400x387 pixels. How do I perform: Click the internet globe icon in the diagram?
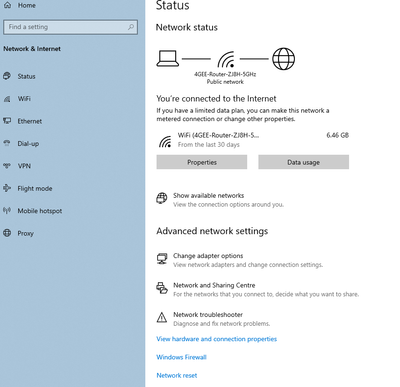(284, 59)
